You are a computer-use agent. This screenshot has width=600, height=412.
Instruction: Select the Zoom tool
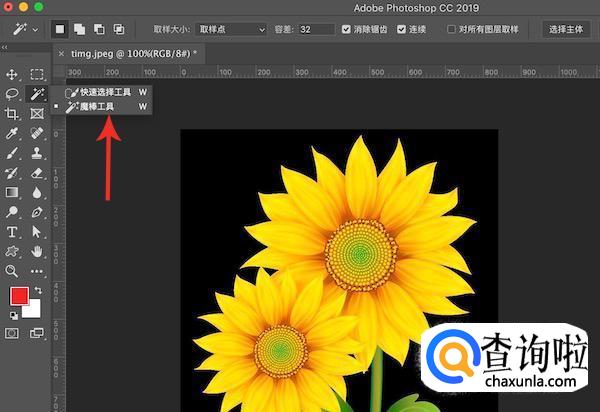[x=12, y=271]
